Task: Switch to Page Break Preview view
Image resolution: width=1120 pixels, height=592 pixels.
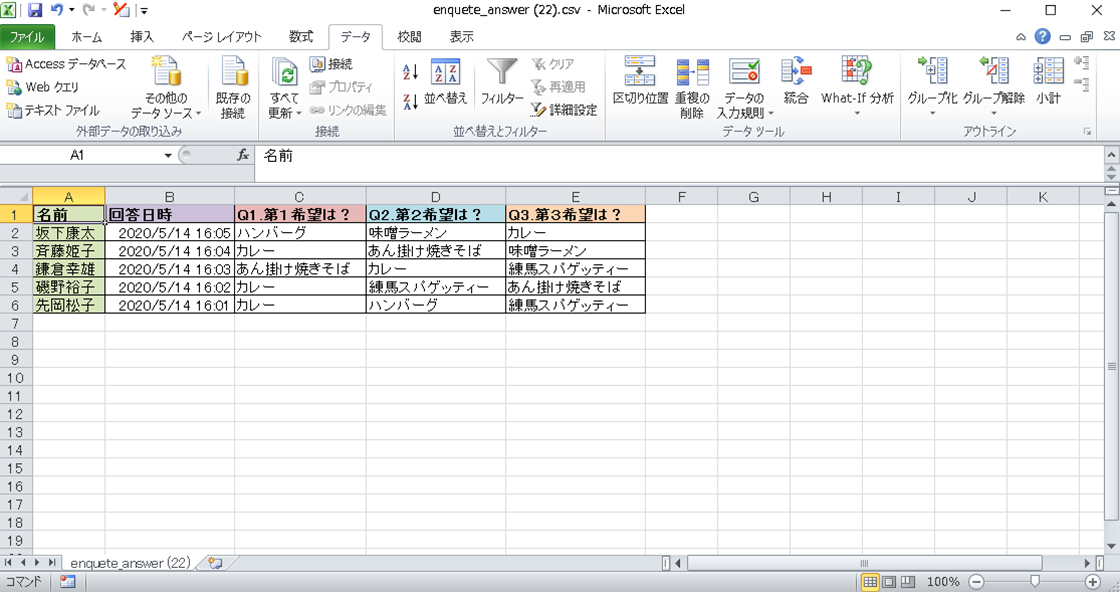Action: pos(908,582)
